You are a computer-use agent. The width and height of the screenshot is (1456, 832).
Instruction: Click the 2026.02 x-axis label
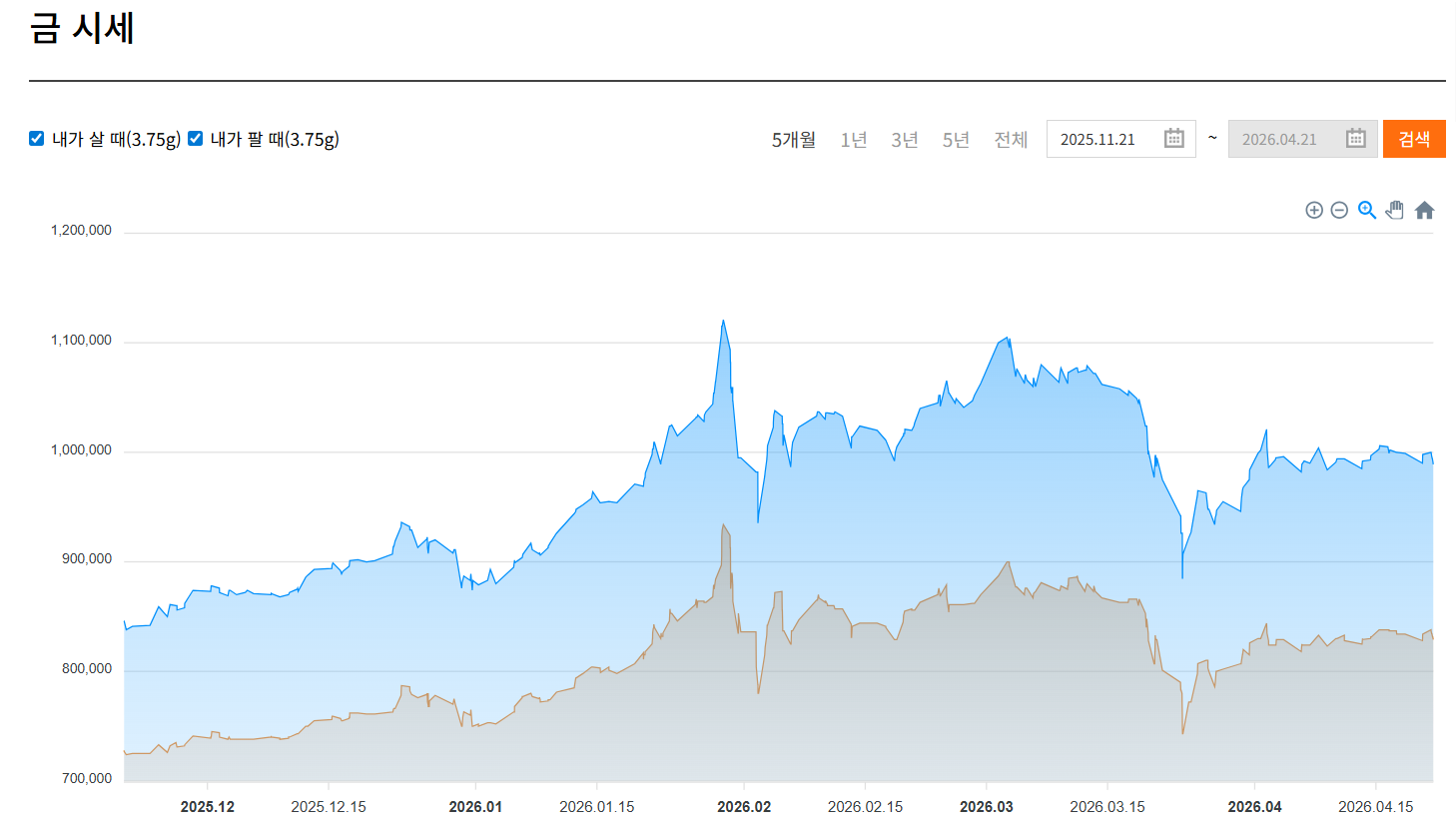point(744,807)
